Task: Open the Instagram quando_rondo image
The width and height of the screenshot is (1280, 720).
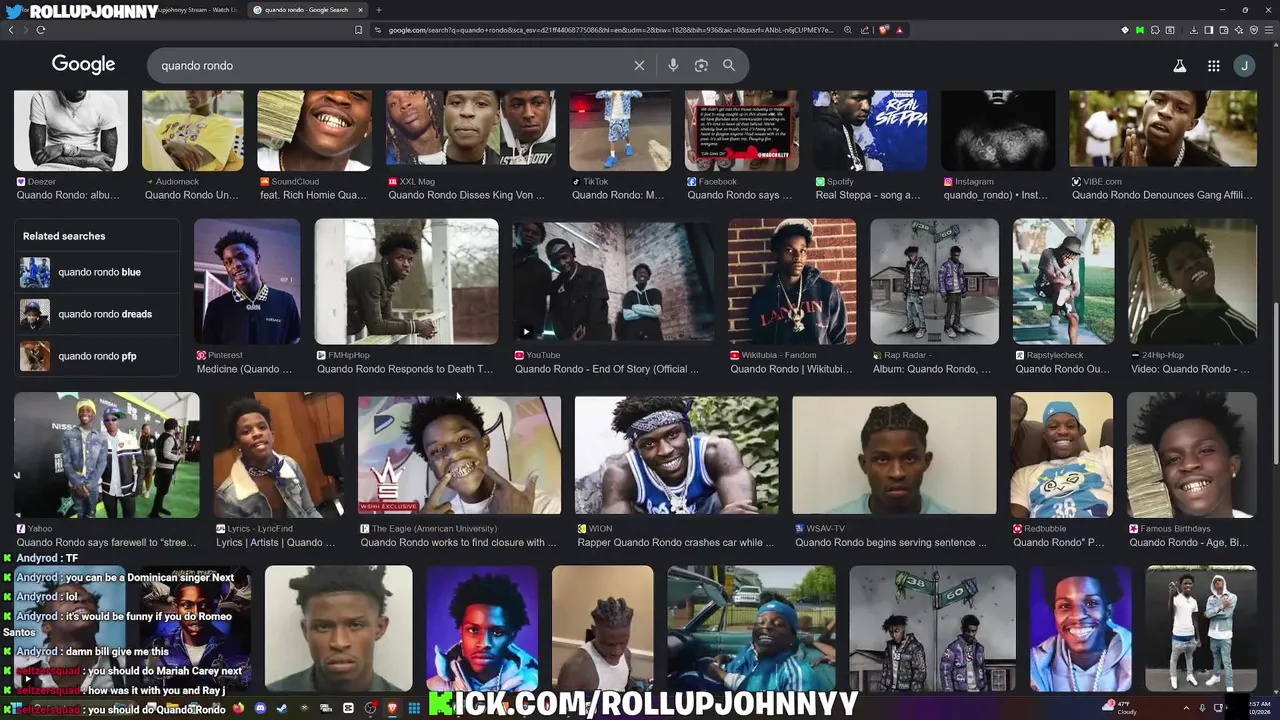Action: point(998,130)
